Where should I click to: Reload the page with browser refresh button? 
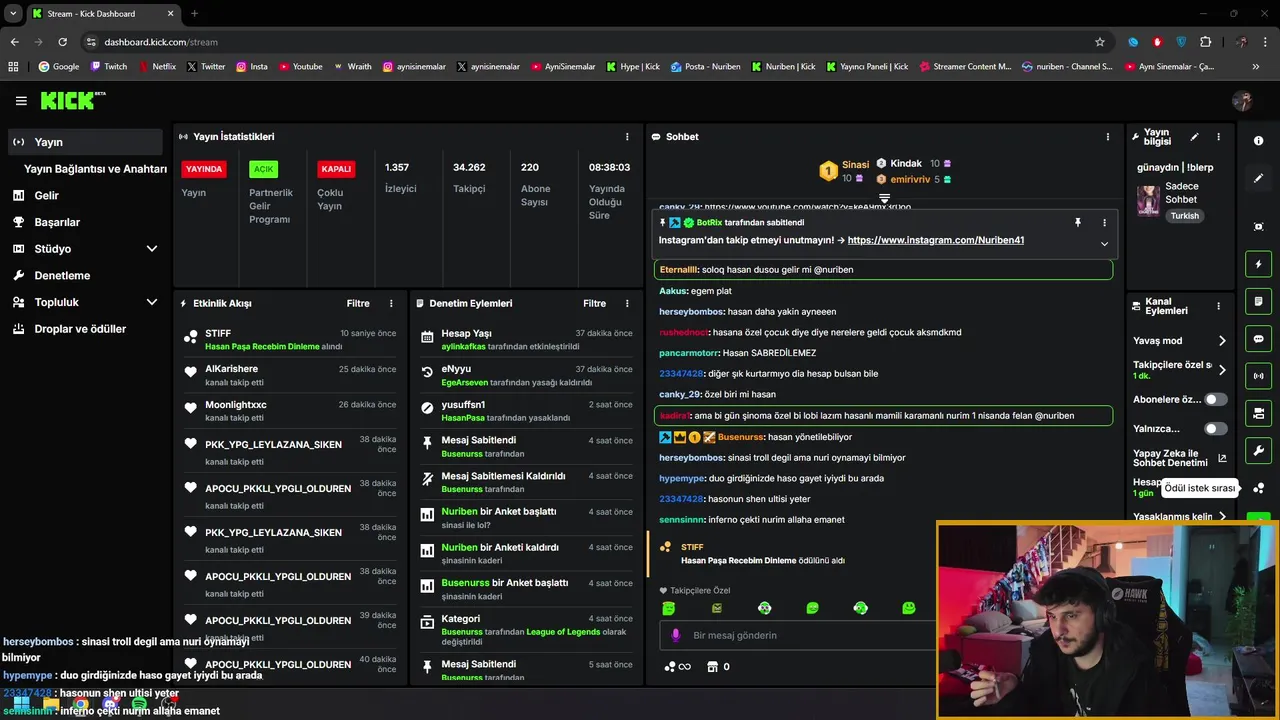[62, 42]
